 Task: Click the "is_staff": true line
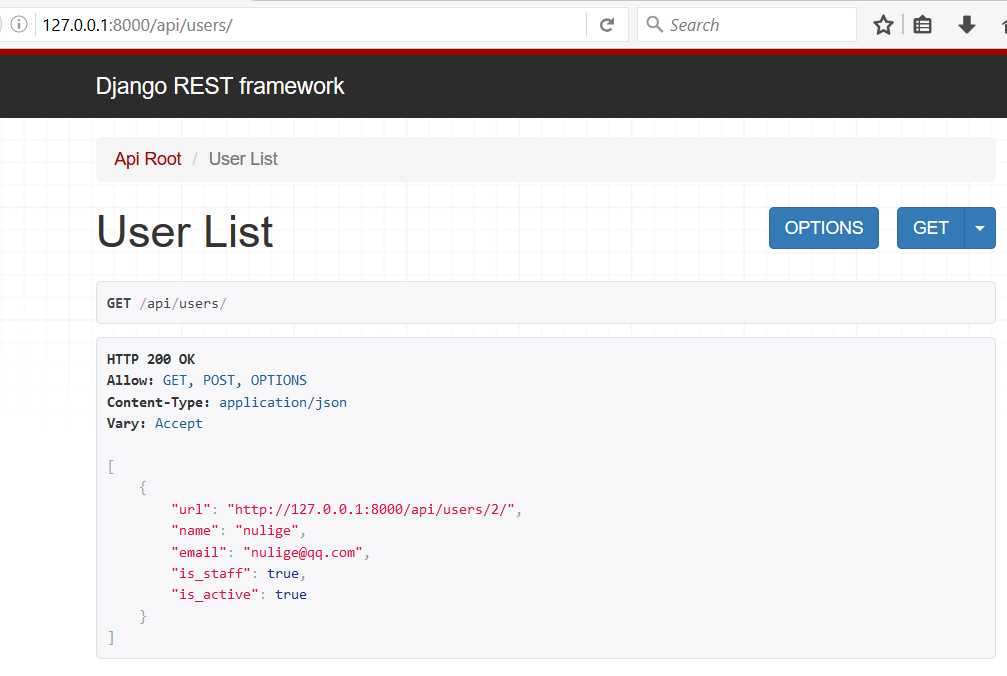238,573
